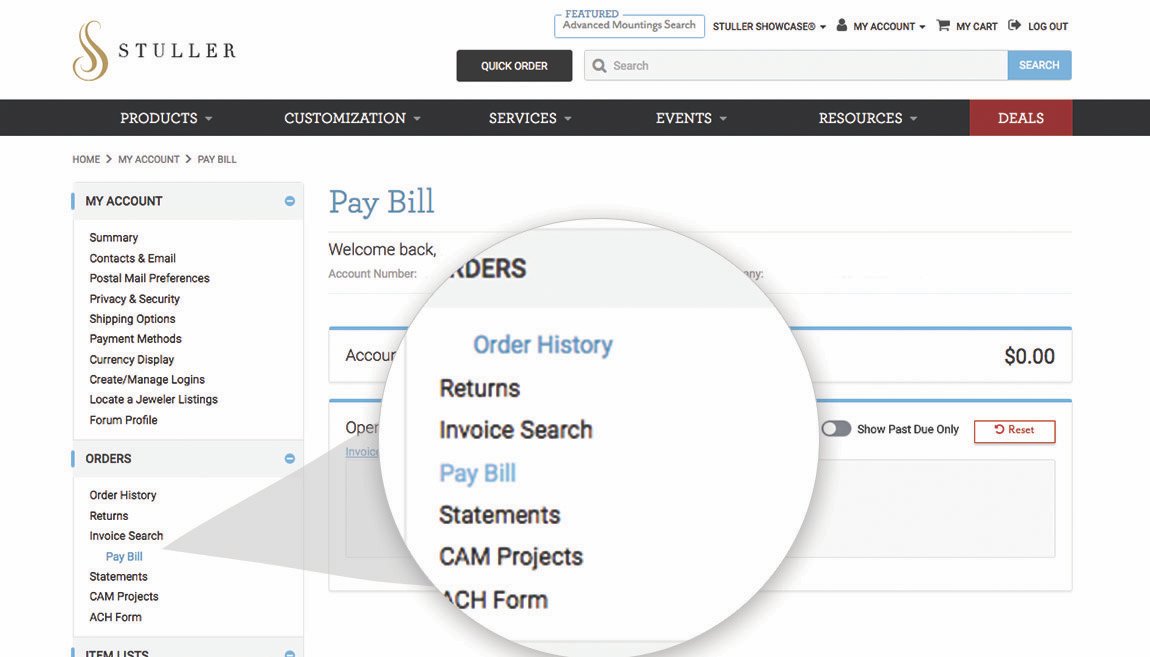Open Summary in the sidebar

pyautogui.click(x=114, y=238)
